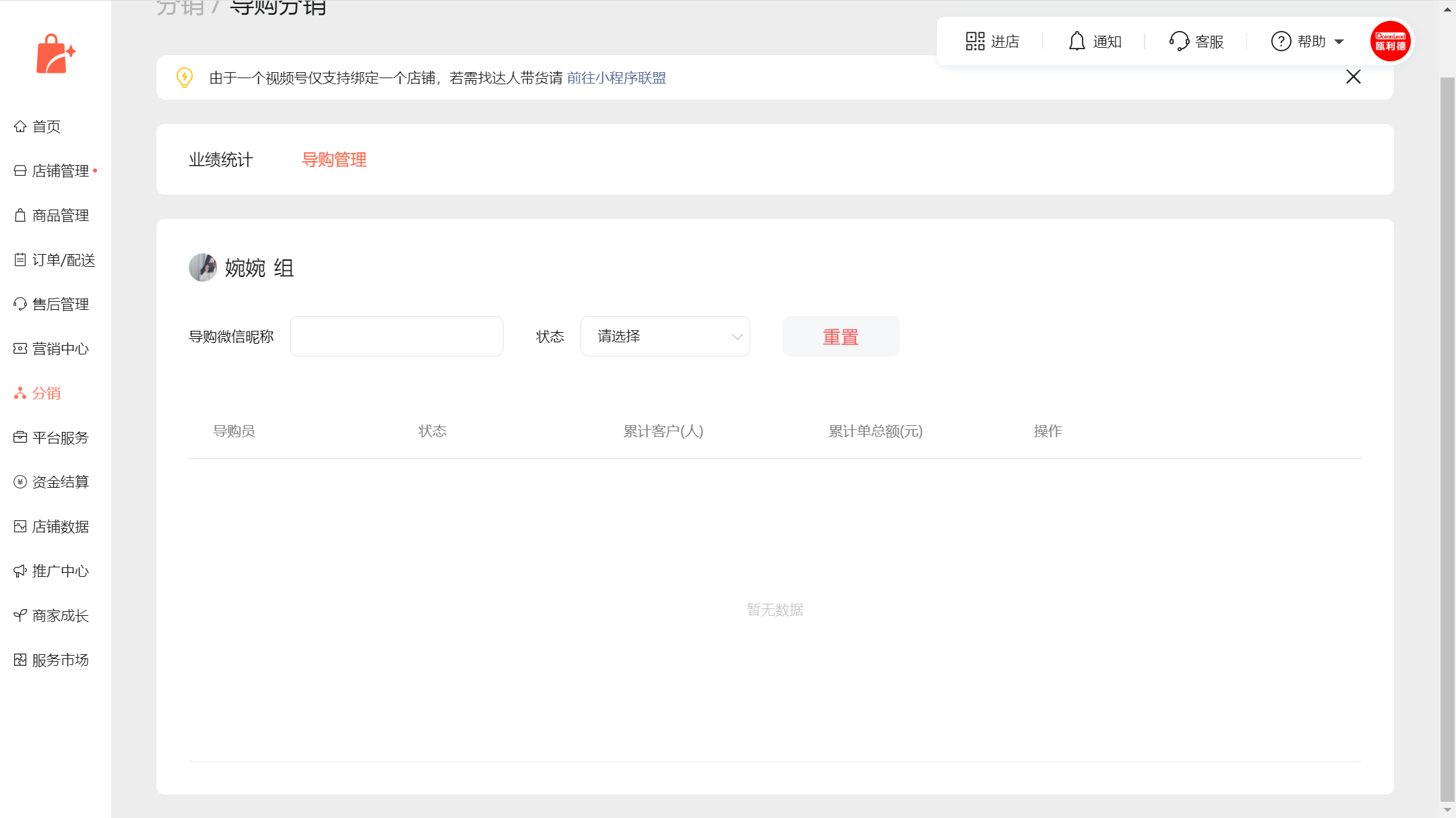Open the 状态 请选择 dropdown
The width and height of the screenshot is (1456, 818).
[665, 336]
